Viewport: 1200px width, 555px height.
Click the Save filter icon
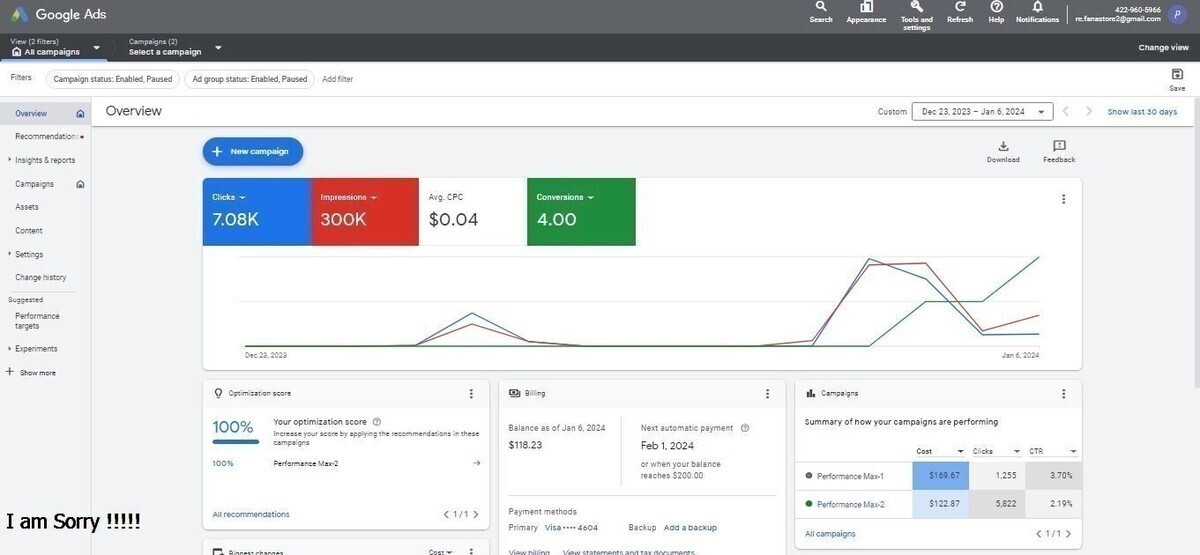pyautogui.click(x=1177, y=75)
